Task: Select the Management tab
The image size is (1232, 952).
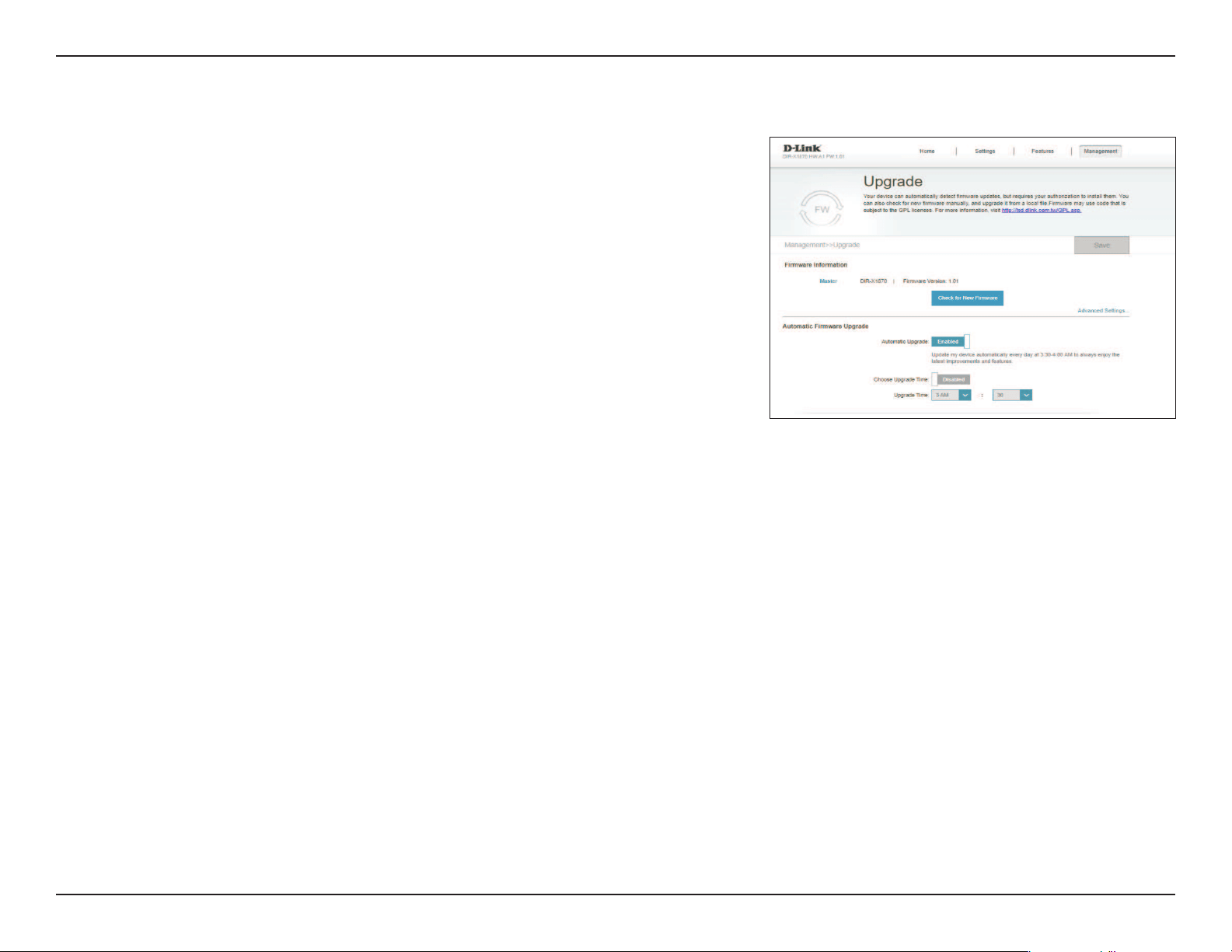Action: coord(1101,152)
